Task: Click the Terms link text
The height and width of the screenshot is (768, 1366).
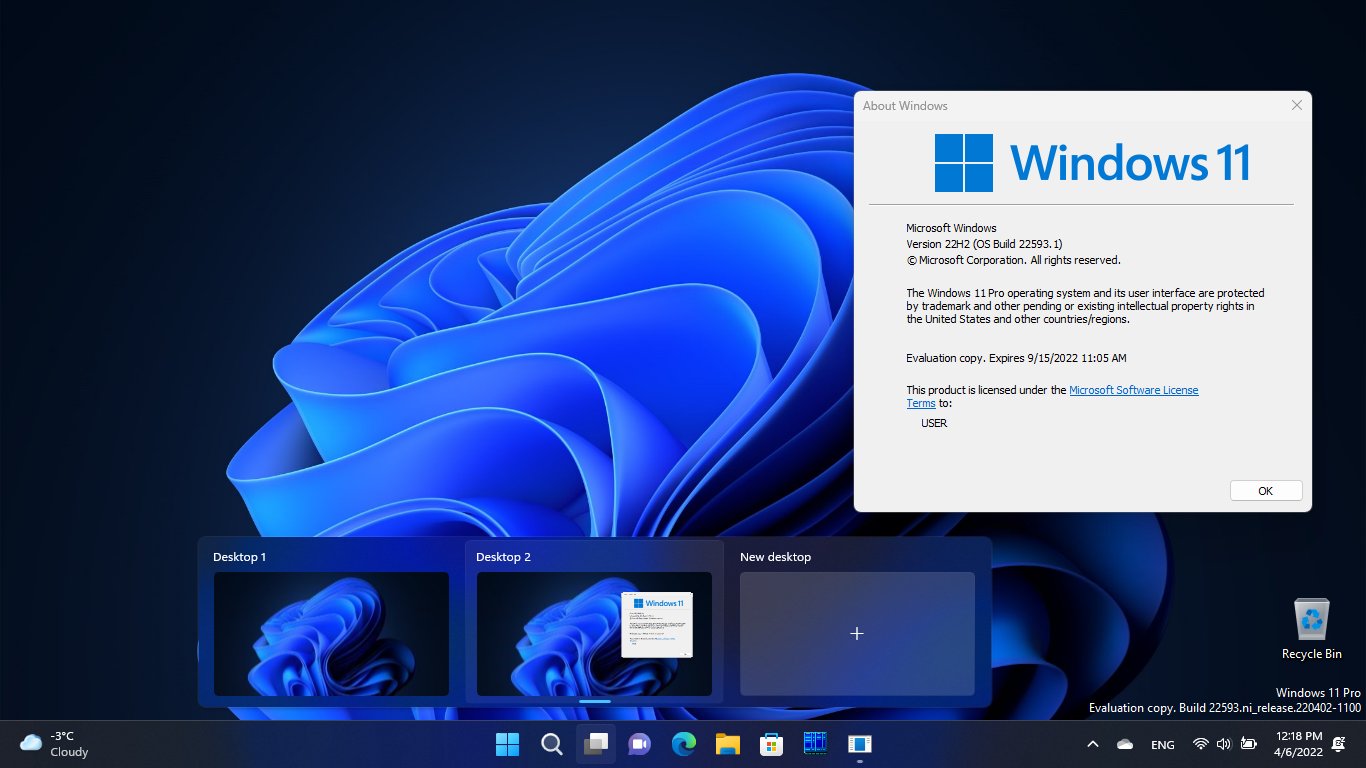Action: (921, 403)
